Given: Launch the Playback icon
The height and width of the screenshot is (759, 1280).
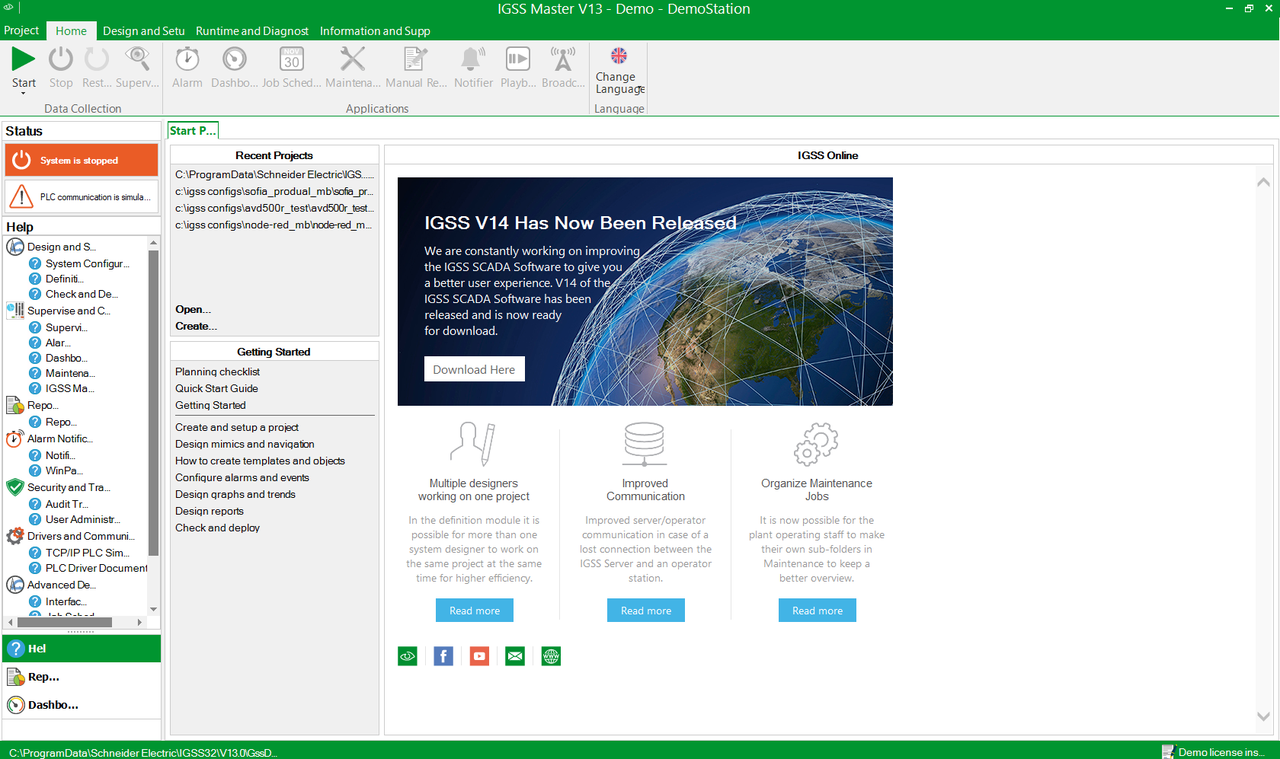Looking at the screenshot, I should click(x=518, y=59).
